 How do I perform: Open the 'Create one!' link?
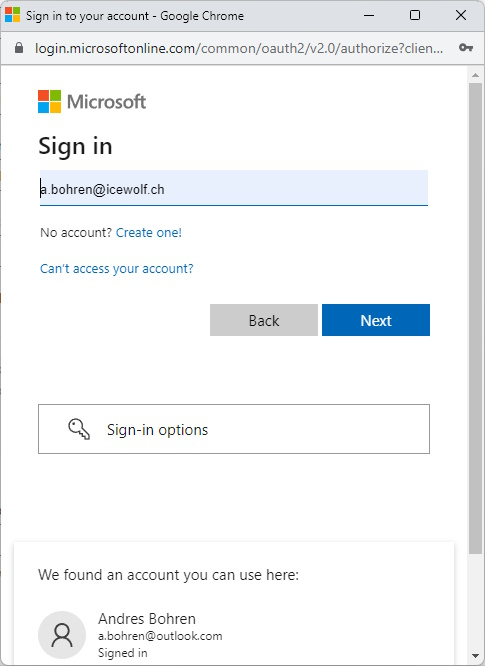(149, 233)
